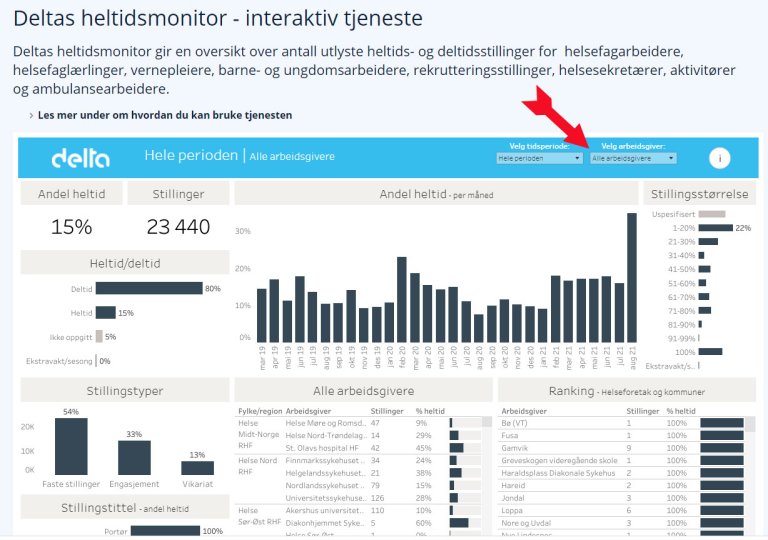Click the Portør 100% bar

click(165, 531)
